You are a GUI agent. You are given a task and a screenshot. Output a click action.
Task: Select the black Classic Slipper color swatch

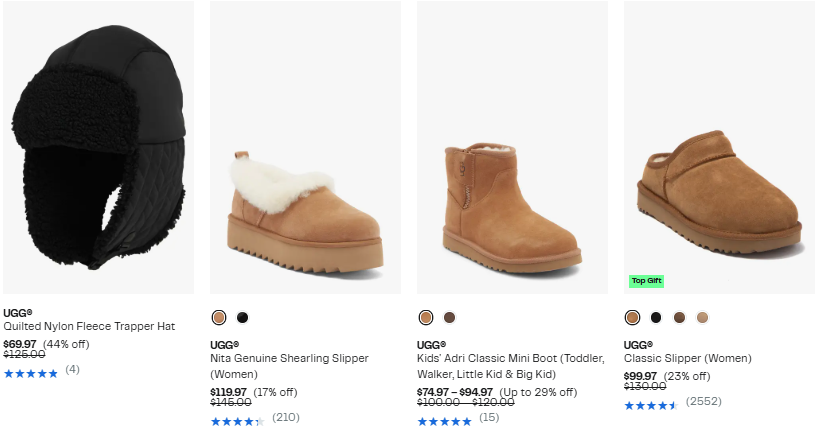tap(656, 318)
